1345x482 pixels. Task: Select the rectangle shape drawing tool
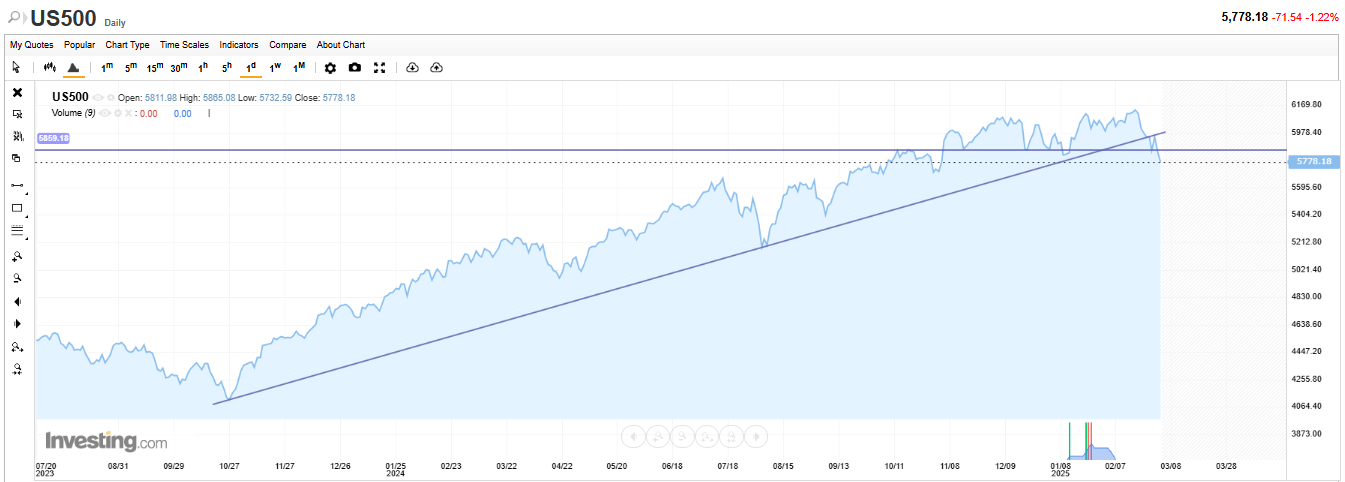pyautogui.click(x=17, y=208)
